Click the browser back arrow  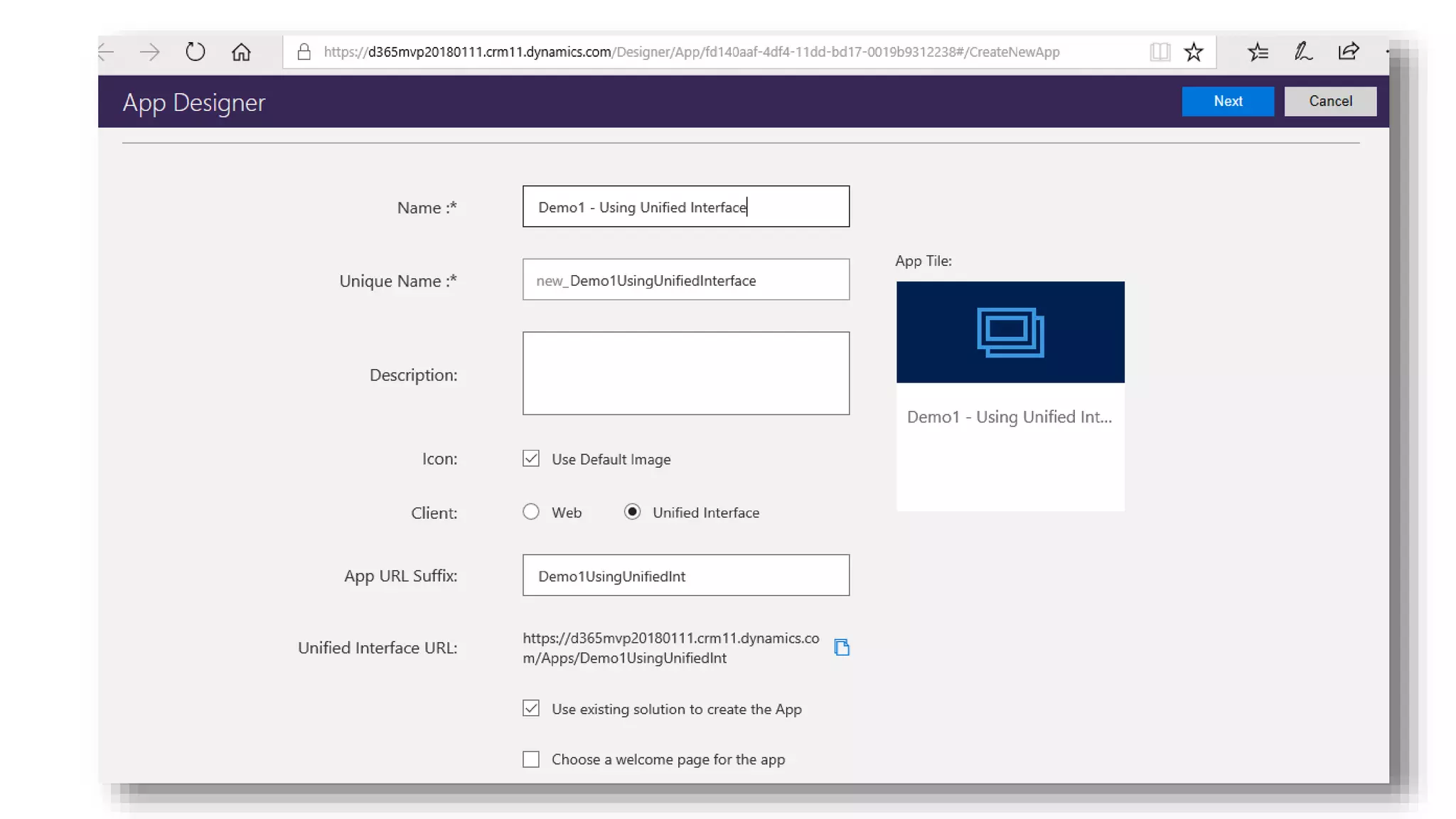click(107, 52)
